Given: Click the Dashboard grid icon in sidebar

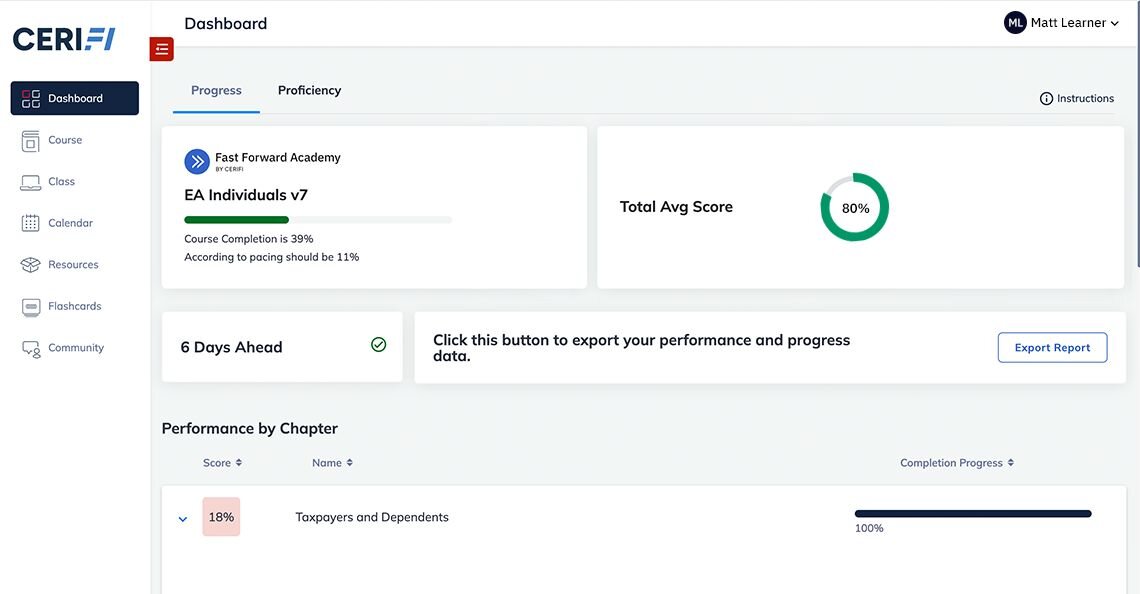Looking at the screenshot, I should (31, 99).
